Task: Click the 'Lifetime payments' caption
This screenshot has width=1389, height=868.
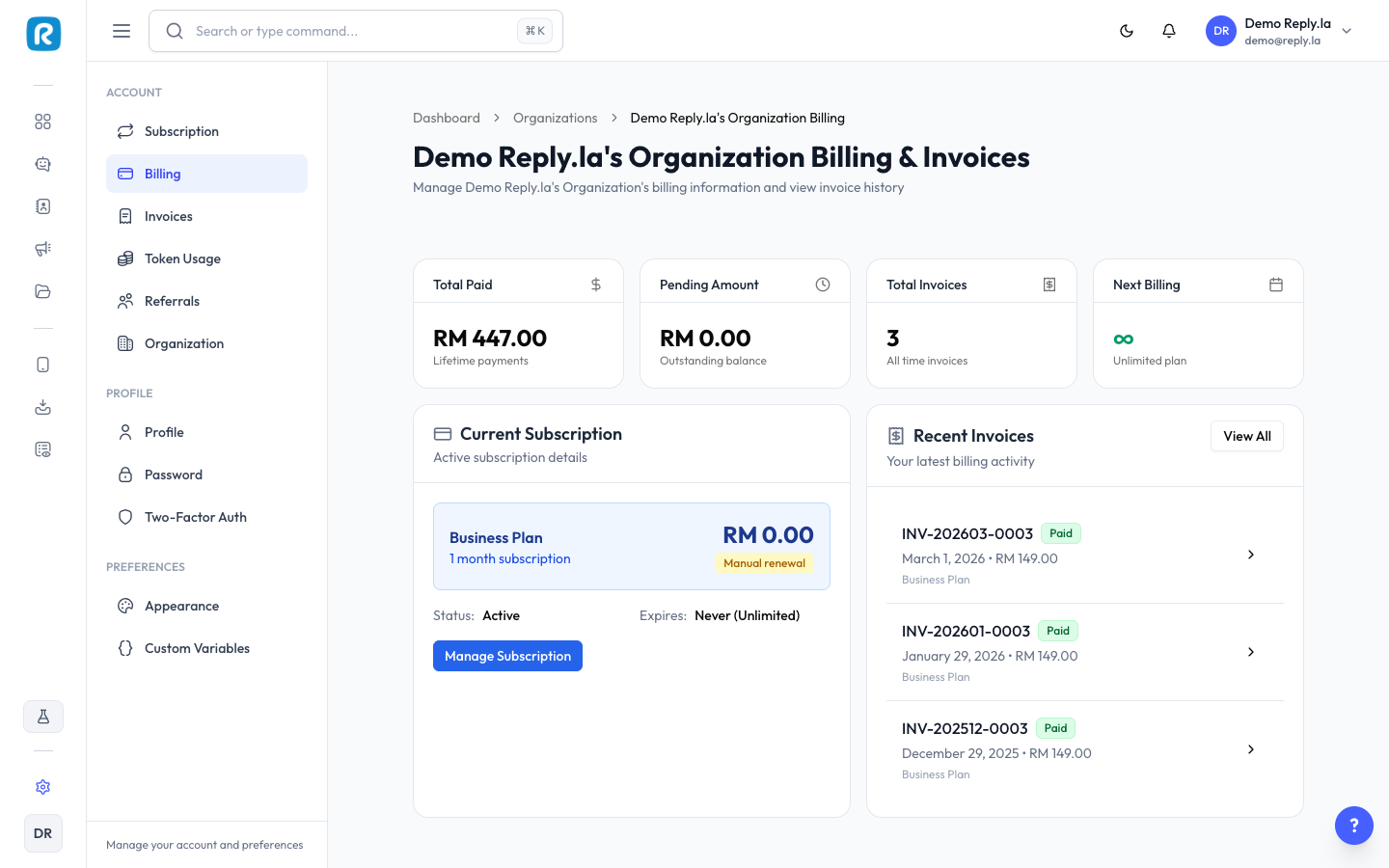Action: pyautogui.click(x=480, y=361)
